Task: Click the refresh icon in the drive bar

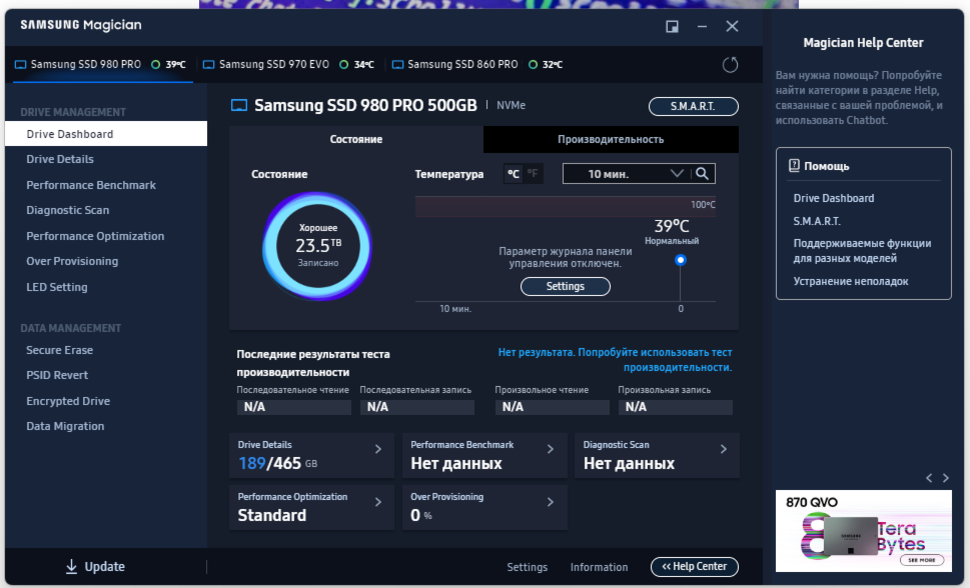Action: 730,64
